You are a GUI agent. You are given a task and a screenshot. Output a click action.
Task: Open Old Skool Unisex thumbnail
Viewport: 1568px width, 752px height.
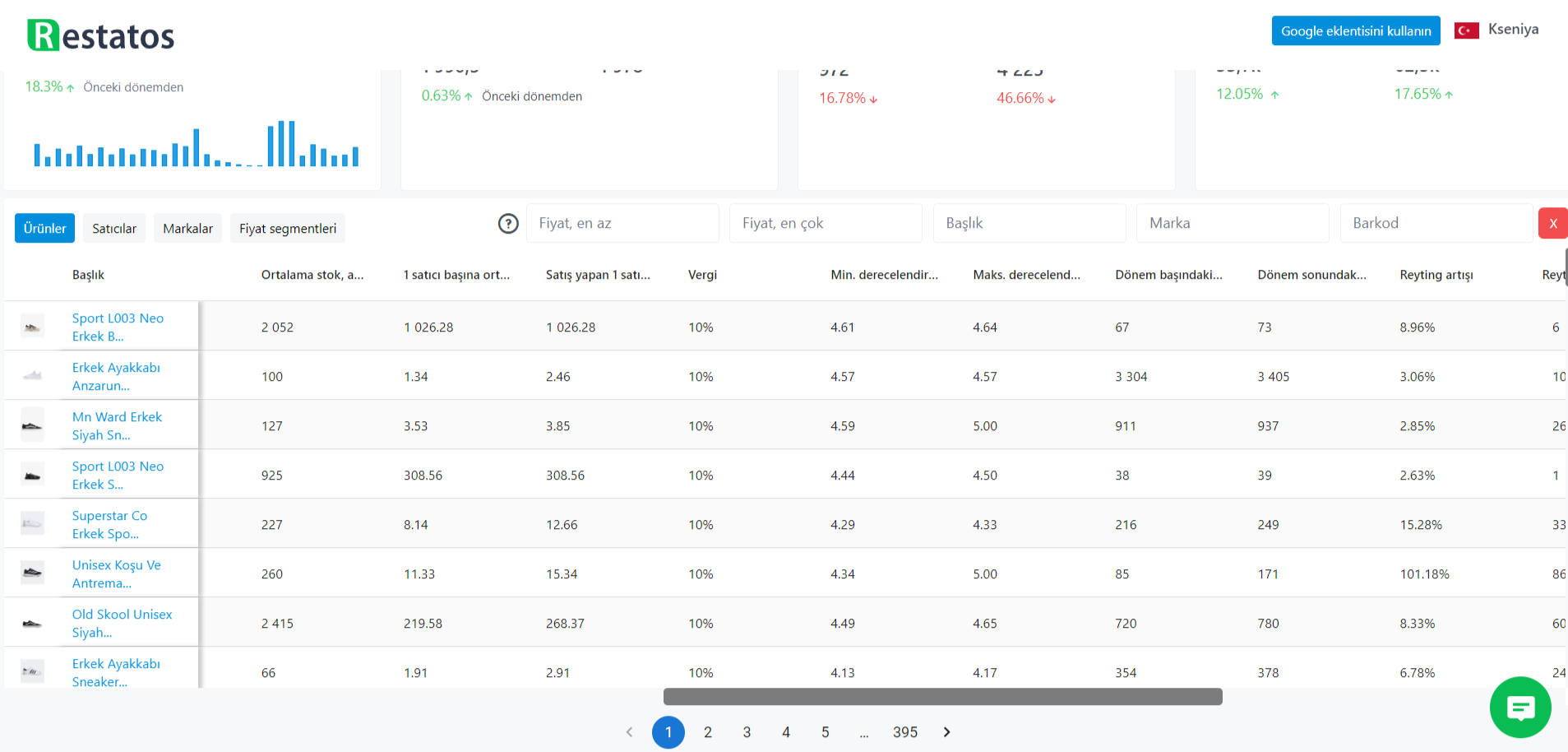click(x=32, y=623)
